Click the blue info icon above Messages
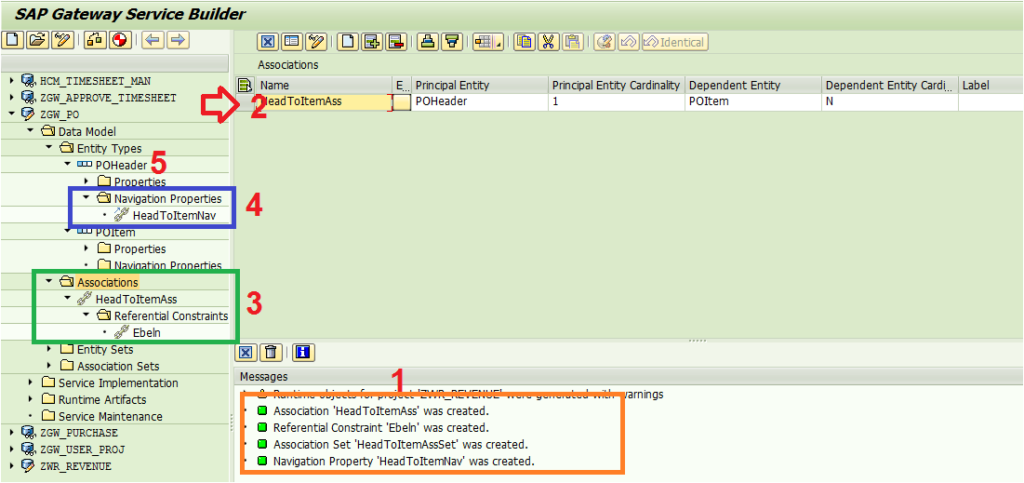This screenshot has height=483, width=1024. coord(302,353)
